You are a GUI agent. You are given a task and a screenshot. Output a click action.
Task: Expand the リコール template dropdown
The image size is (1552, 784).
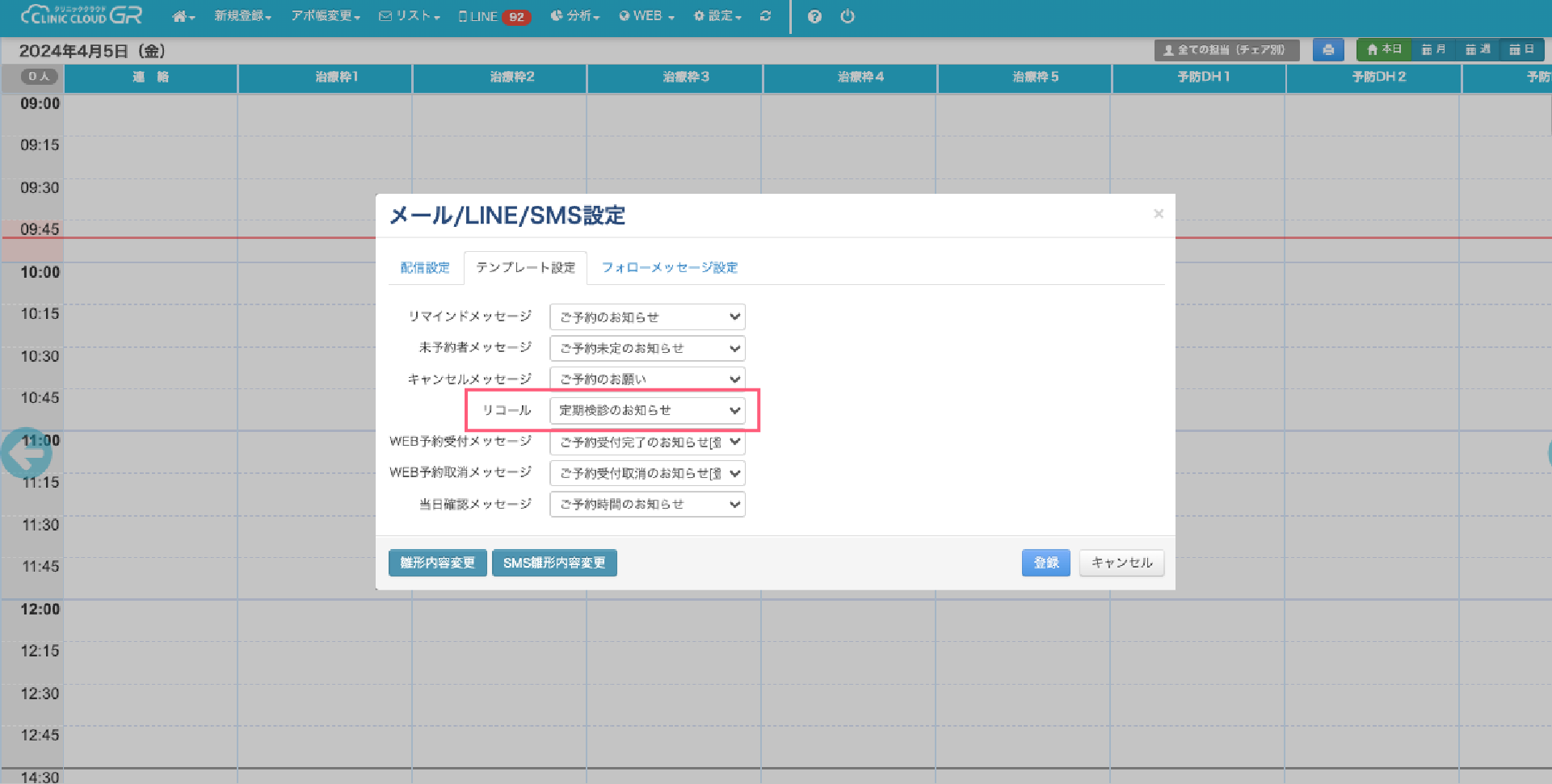pyautogui.click(x=647, y=410)
